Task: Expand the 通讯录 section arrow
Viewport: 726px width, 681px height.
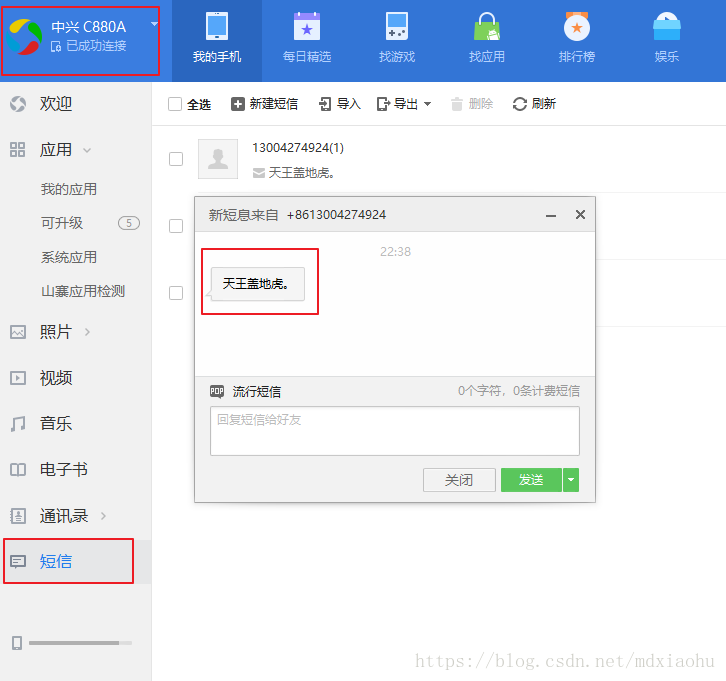Action: click(x=103, y=516)
